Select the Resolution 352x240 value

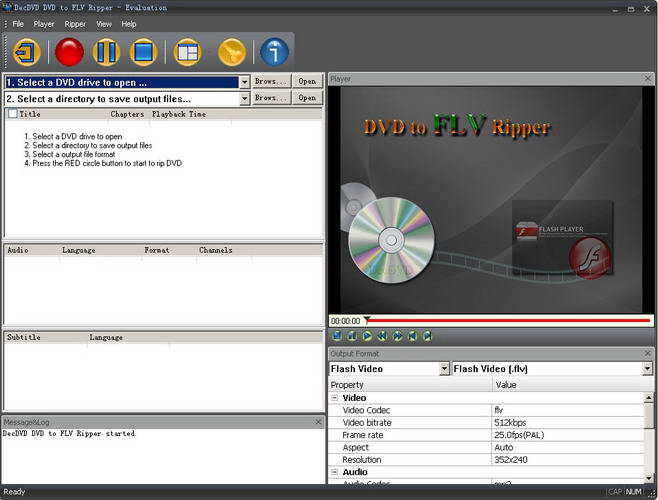tap(568, 460)
